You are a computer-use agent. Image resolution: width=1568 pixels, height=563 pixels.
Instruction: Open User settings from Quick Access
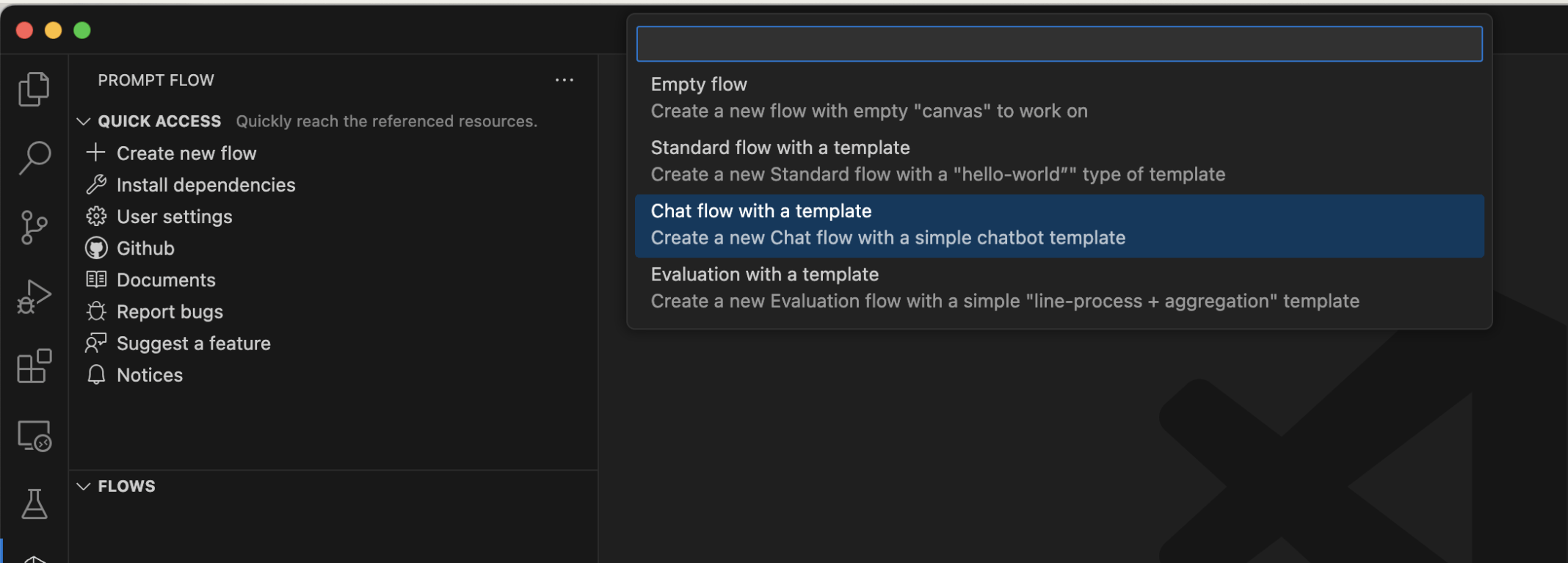(x=174, y=217)
